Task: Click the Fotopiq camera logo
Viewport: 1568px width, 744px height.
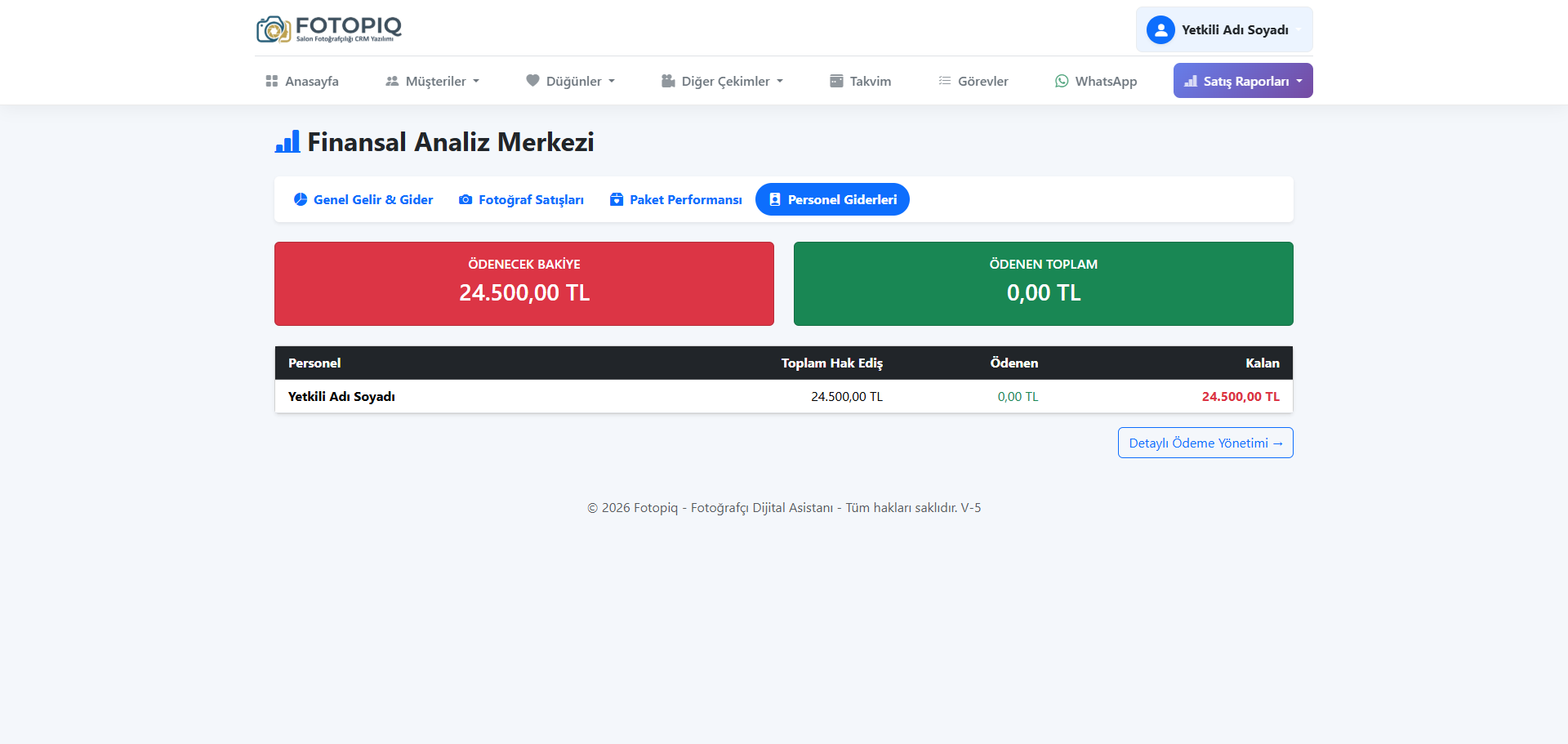Action: click(274, 29)
